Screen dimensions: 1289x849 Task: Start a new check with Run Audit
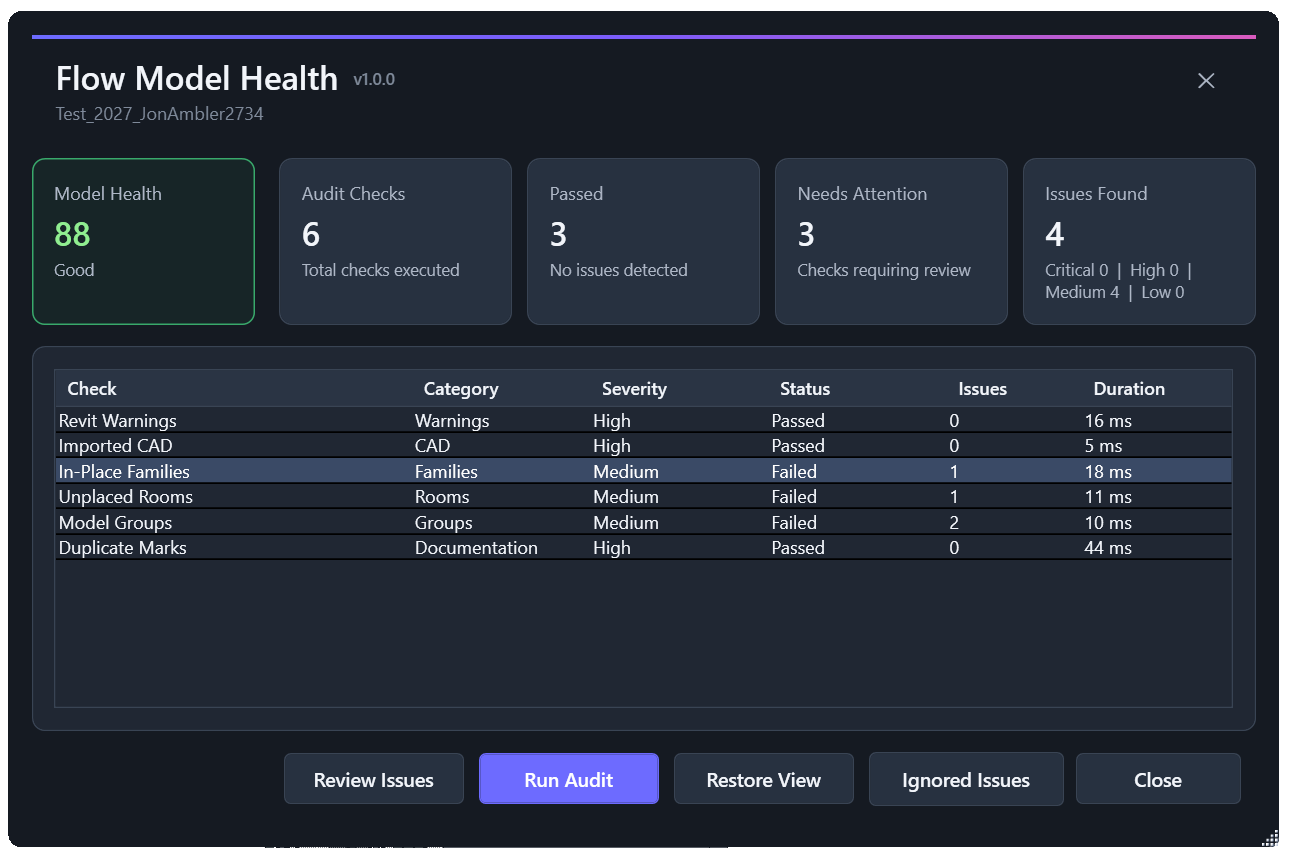[569, 779]
